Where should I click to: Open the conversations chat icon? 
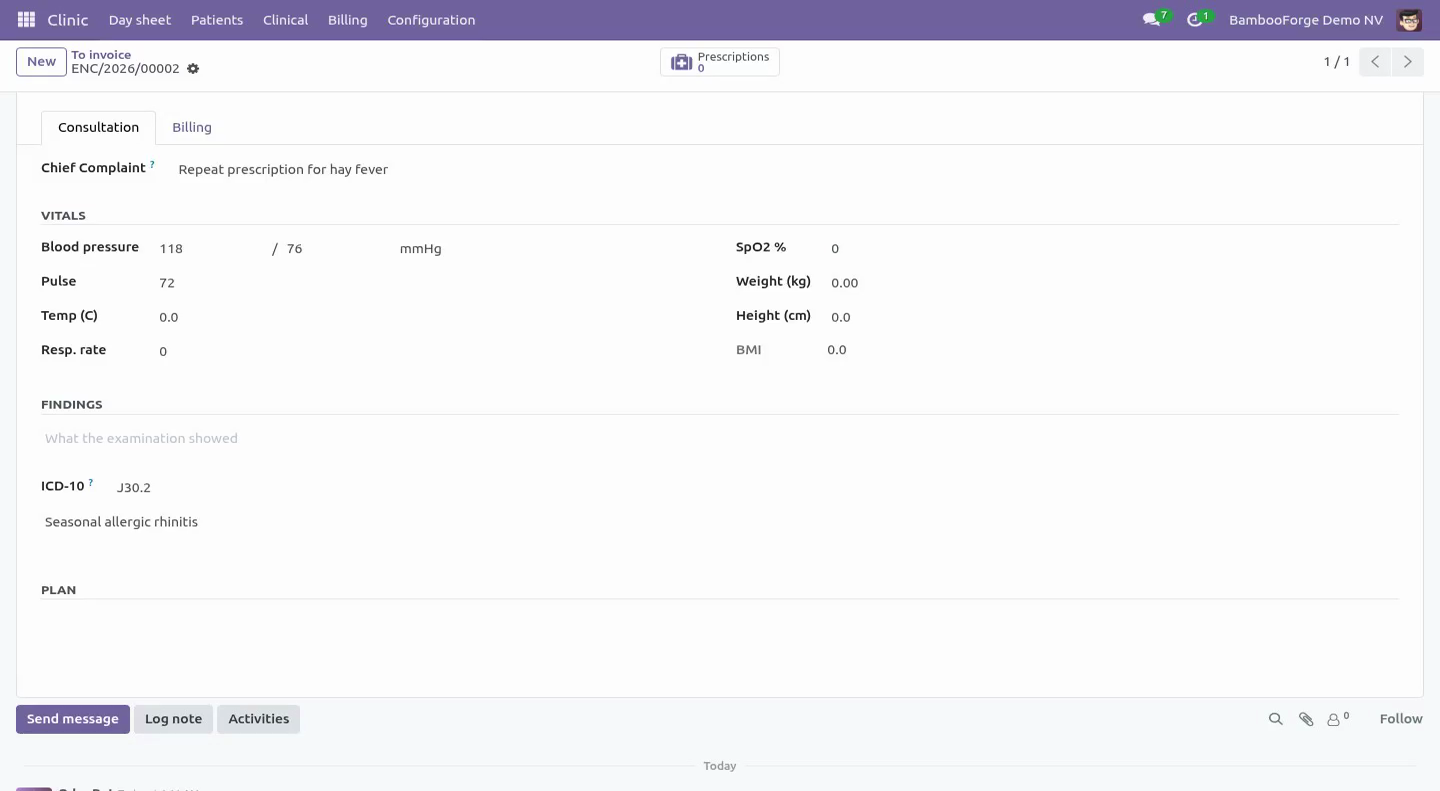(1151, 20)
